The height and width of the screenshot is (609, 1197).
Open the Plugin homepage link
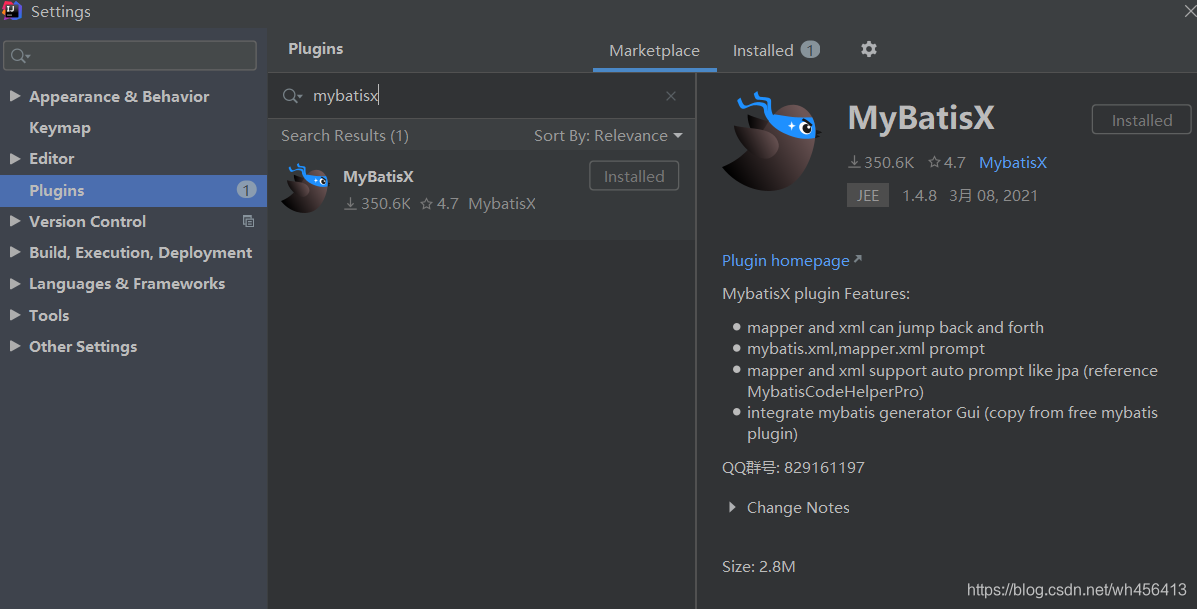[x=792, y=261]
